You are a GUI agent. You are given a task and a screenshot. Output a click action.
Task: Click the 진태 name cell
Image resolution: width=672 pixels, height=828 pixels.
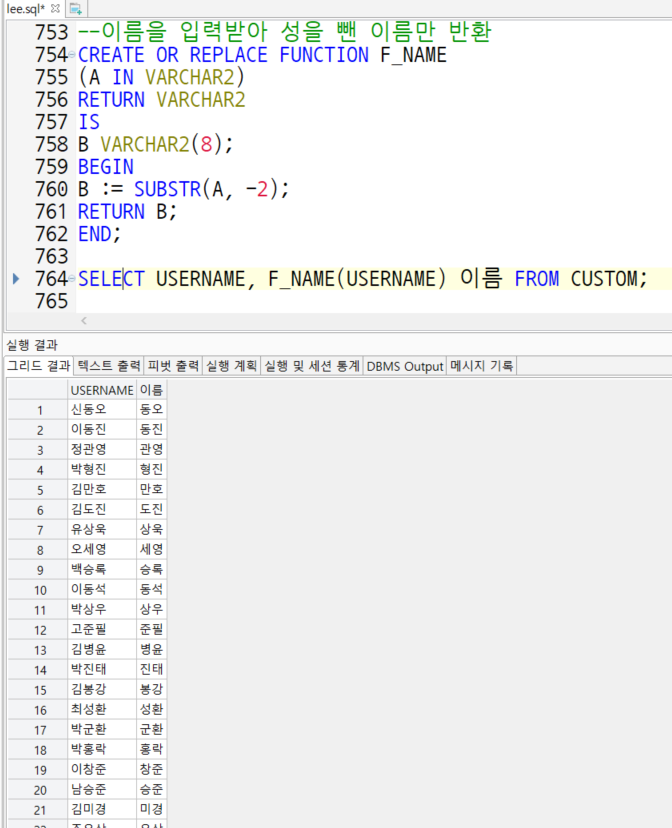tap(152, 670)
